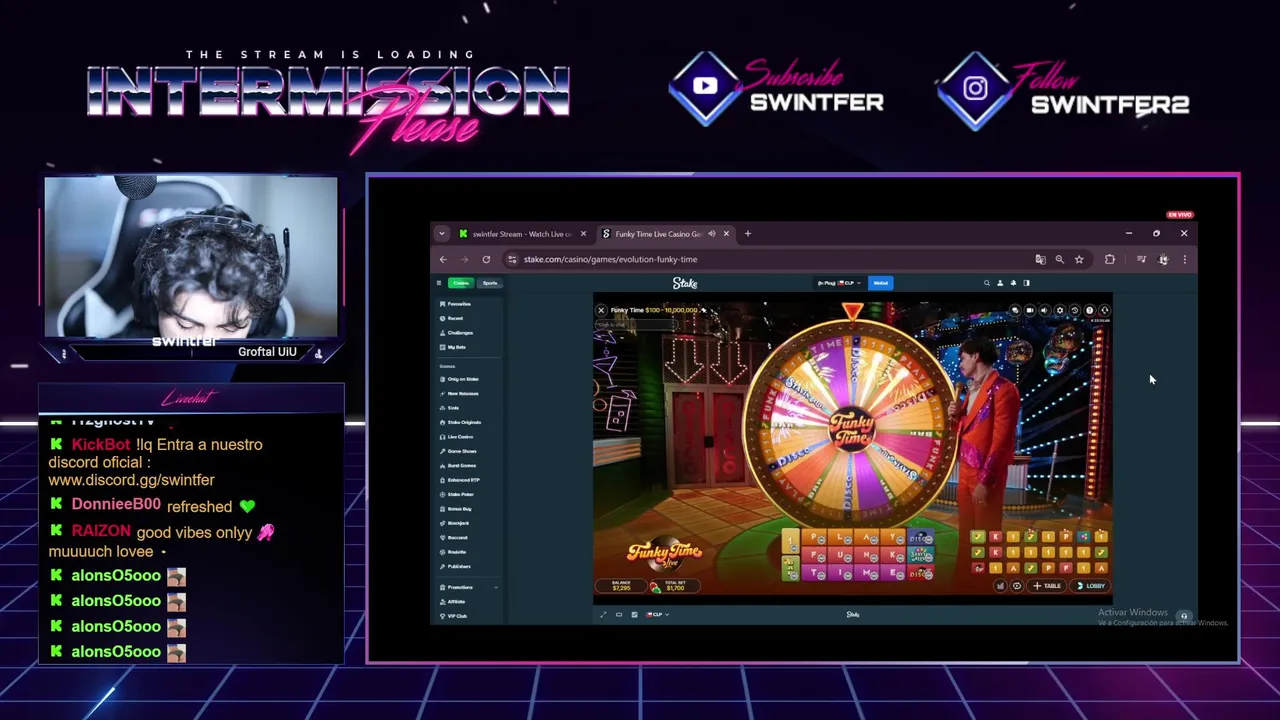
Task: Open the Stake sidebar hamburger menu
Action: (439, 283)
